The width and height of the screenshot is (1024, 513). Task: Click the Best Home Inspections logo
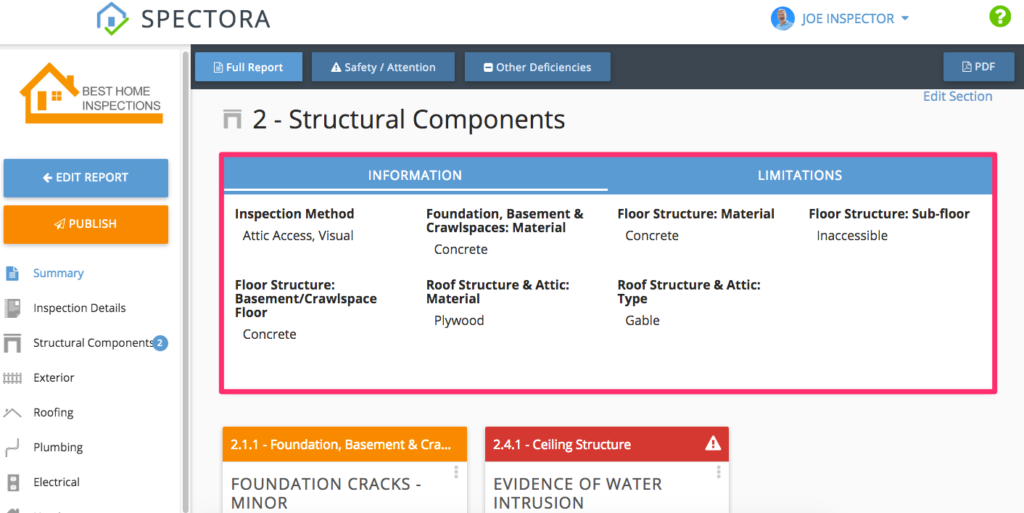tap(91, 94)
